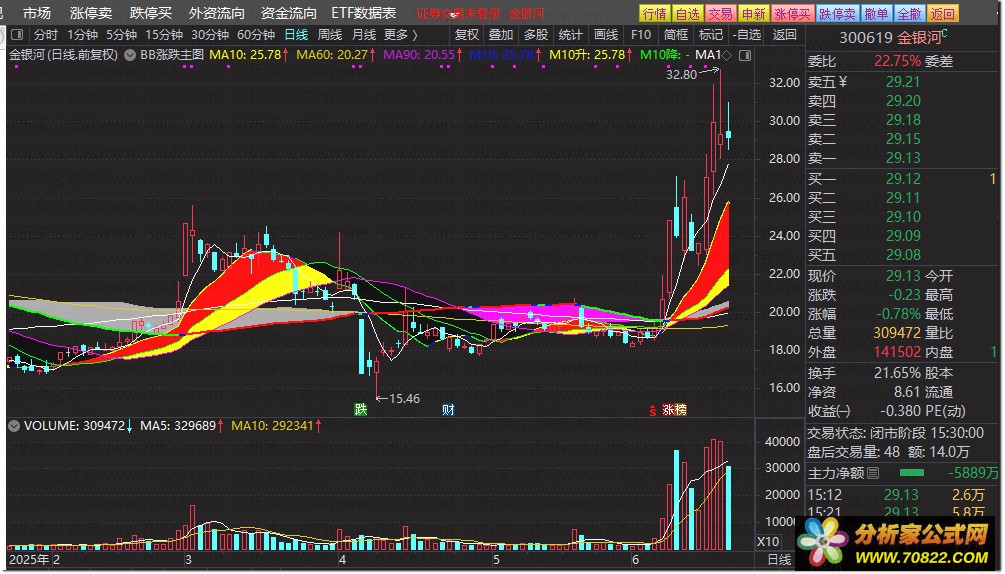
Task: Click the 卖五 price 29.21
Action: coord(903,82)
